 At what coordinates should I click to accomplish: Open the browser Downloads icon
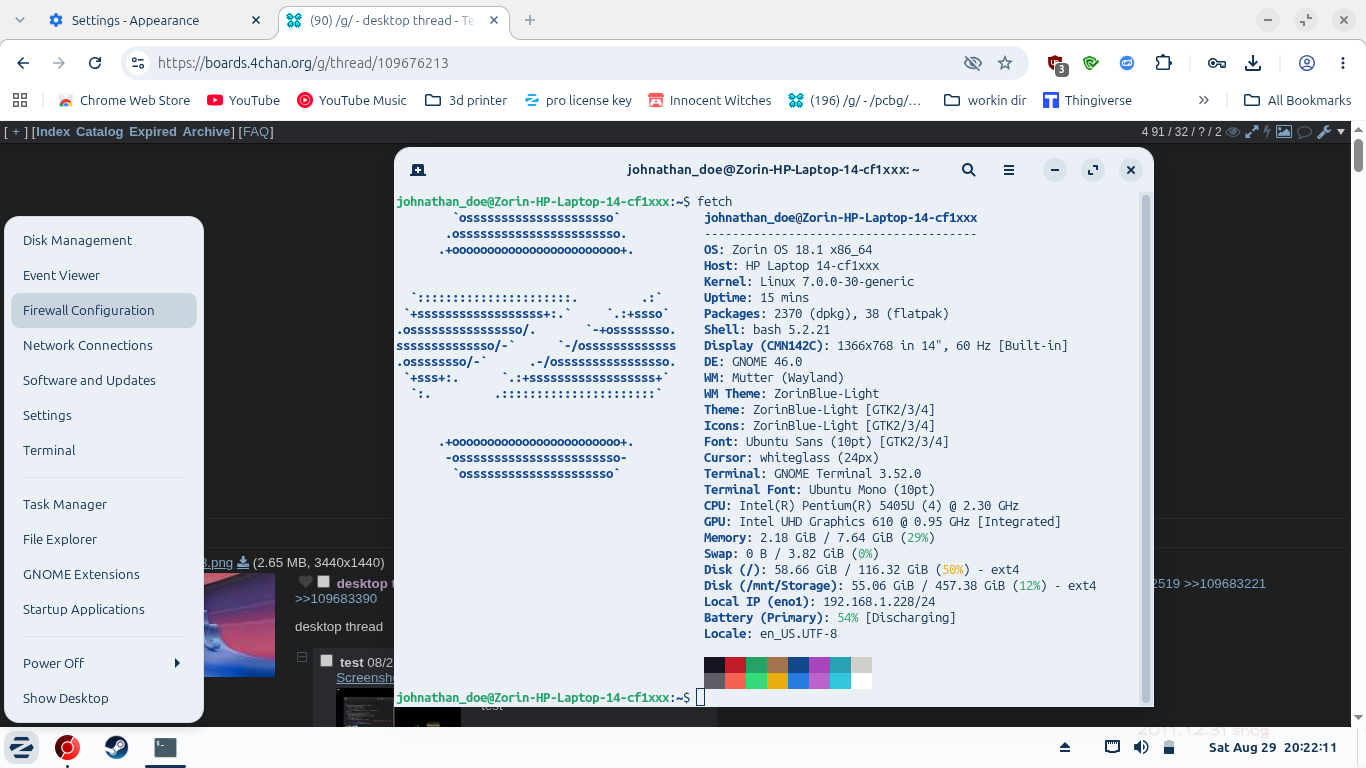point(1252,63)
